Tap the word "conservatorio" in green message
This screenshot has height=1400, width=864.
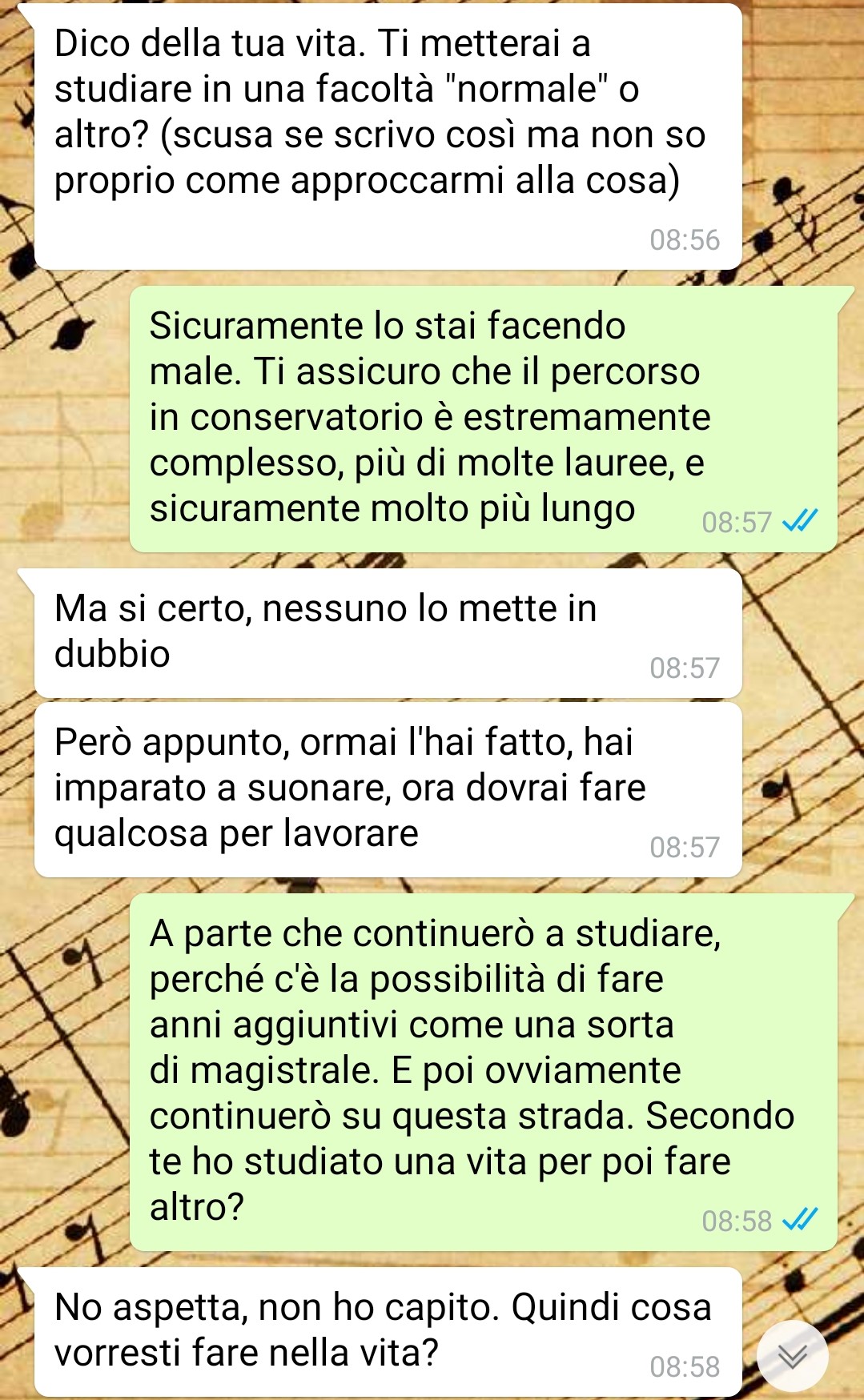307,418
